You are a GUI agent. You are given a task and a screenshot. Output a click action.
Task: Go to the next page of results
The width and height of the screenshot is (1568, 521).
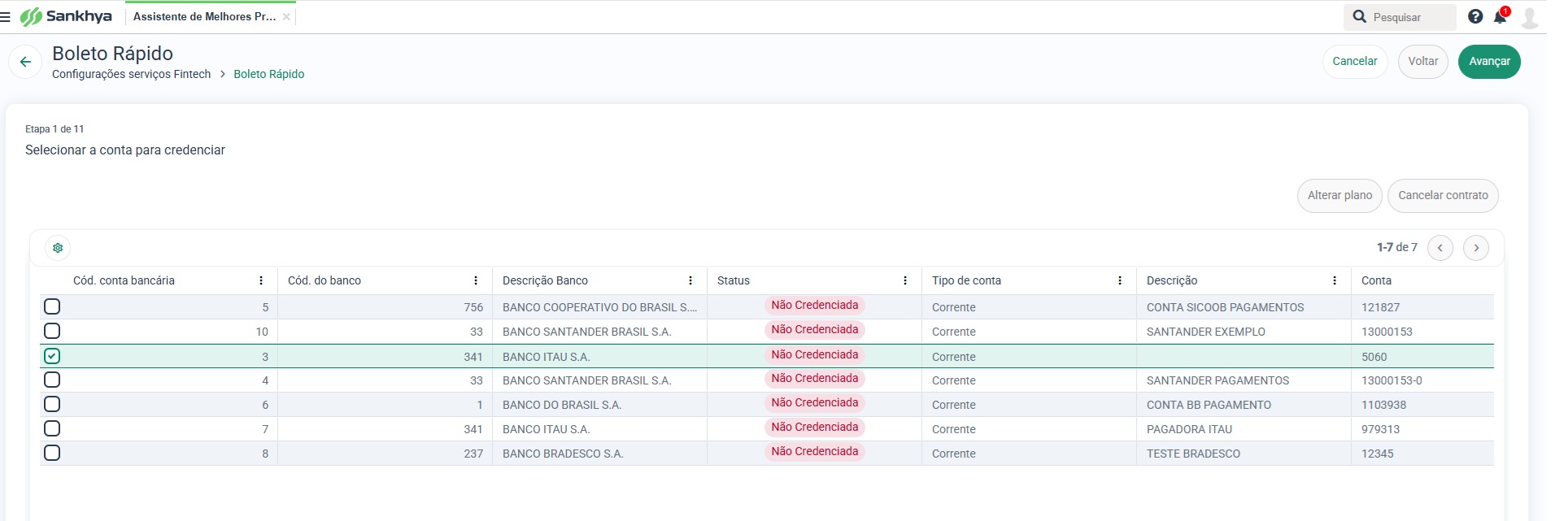tap(1476, 248)
